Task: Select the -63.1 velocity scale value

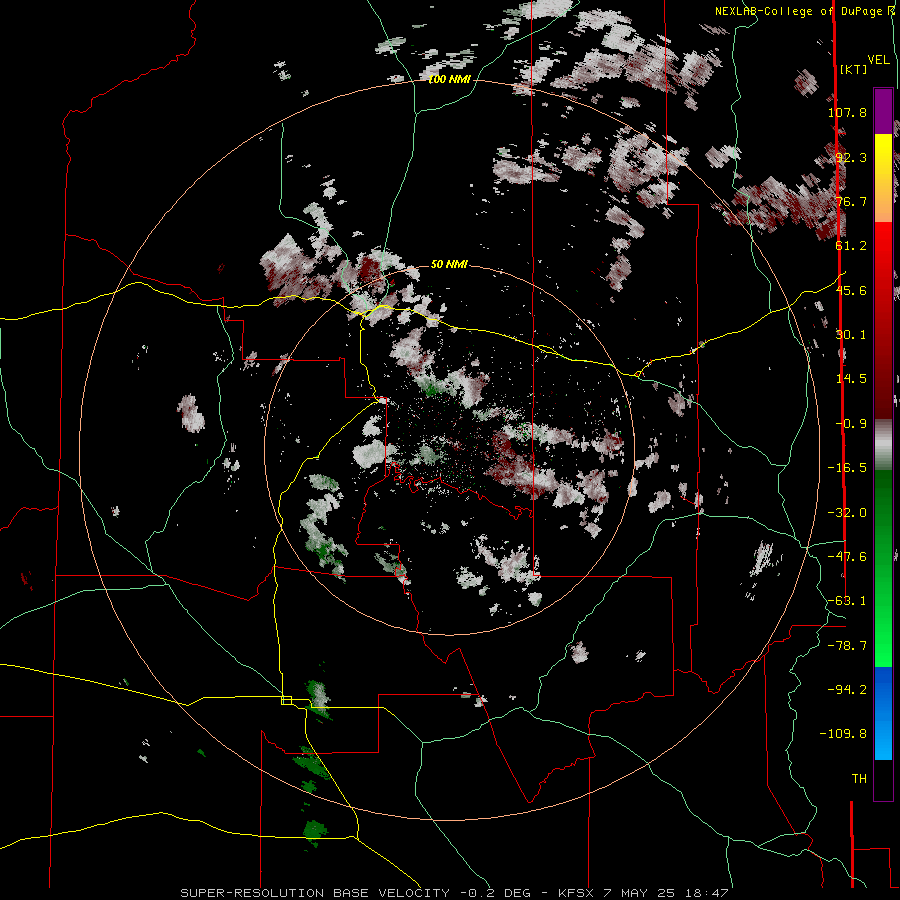Action: point(847,601)
